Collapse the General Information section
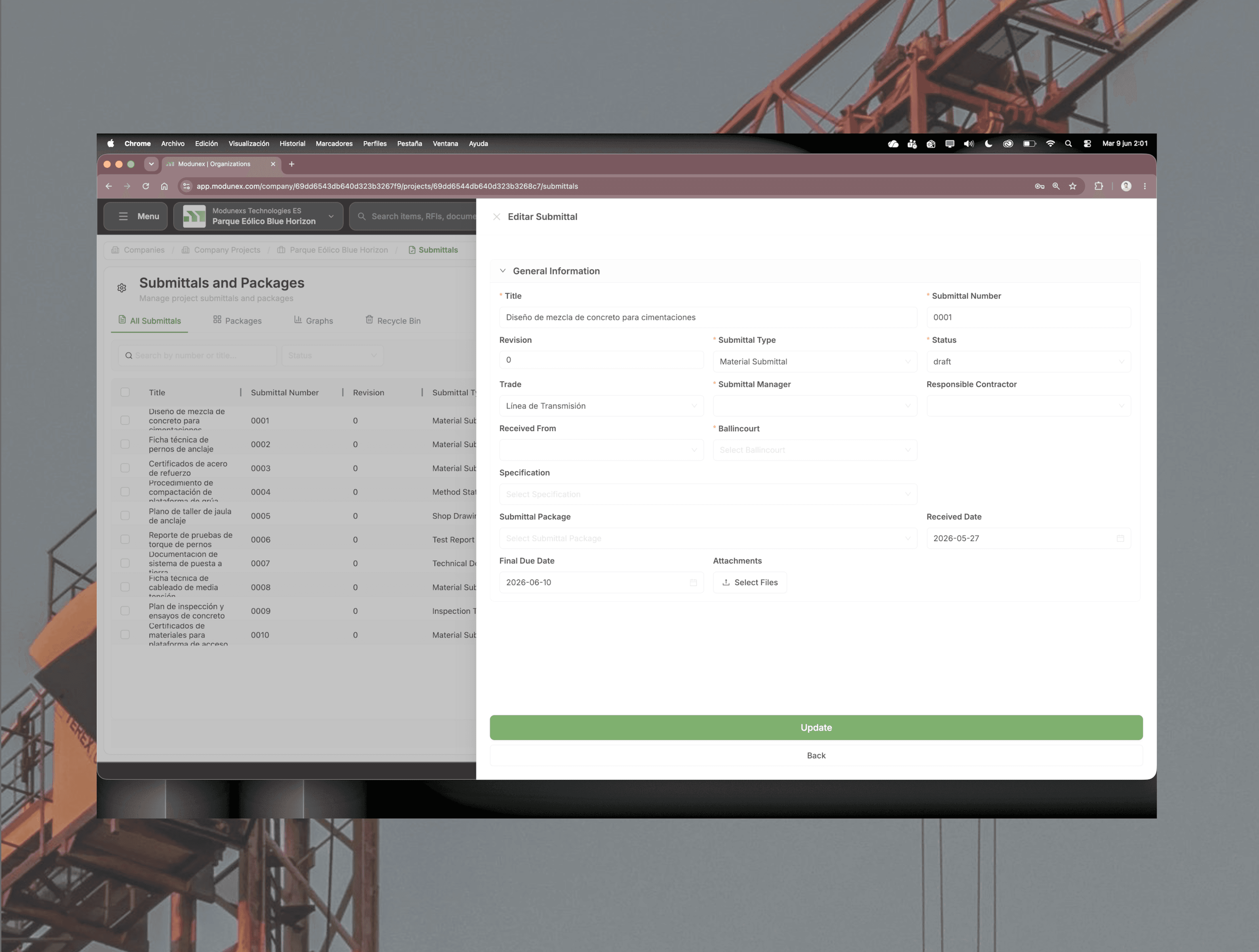The image size is (1259, 952). (x=503, y=271)
